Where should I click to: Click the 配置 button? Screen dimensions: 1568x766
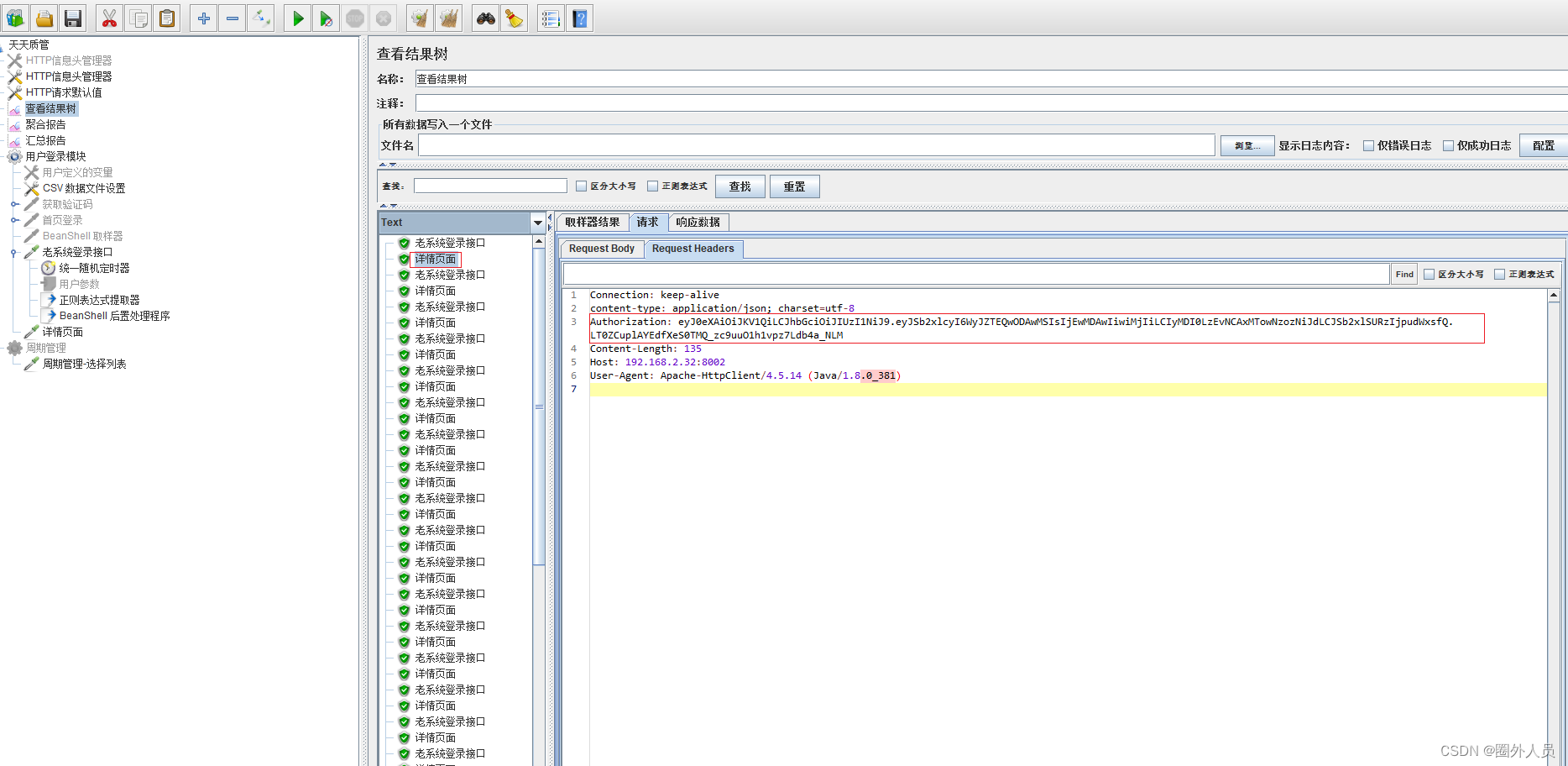point(1543,145)
